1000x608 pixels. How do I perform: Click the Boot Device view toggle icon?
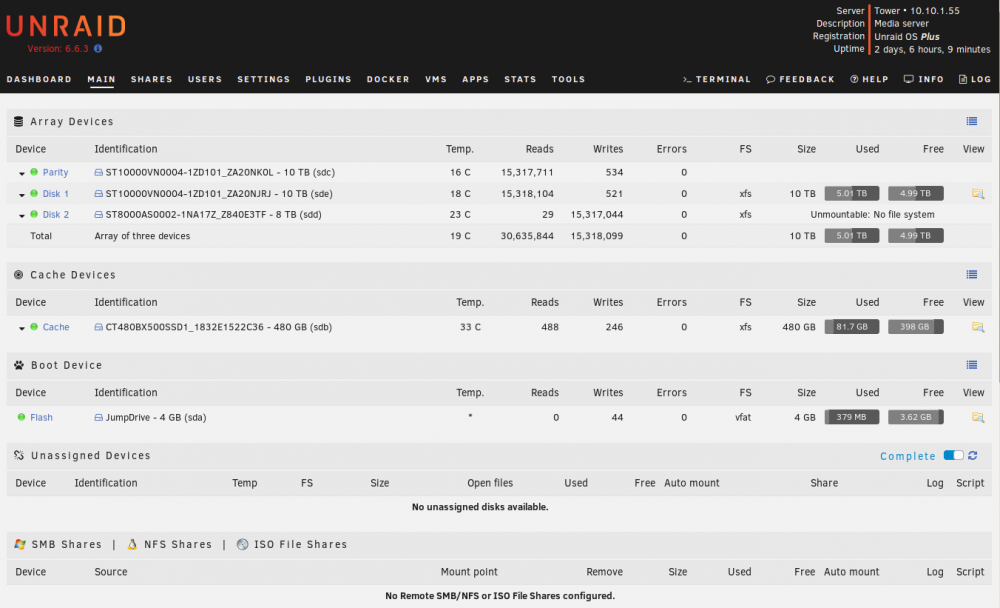pyautogui.click(x=971, y=365)
